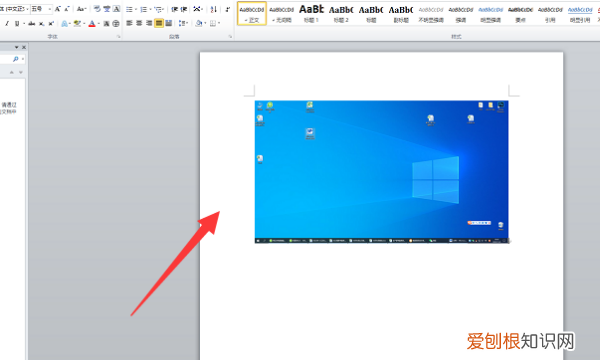Apply the 引用 style
This screenshot has width=600, height=360.
[550, 13]
